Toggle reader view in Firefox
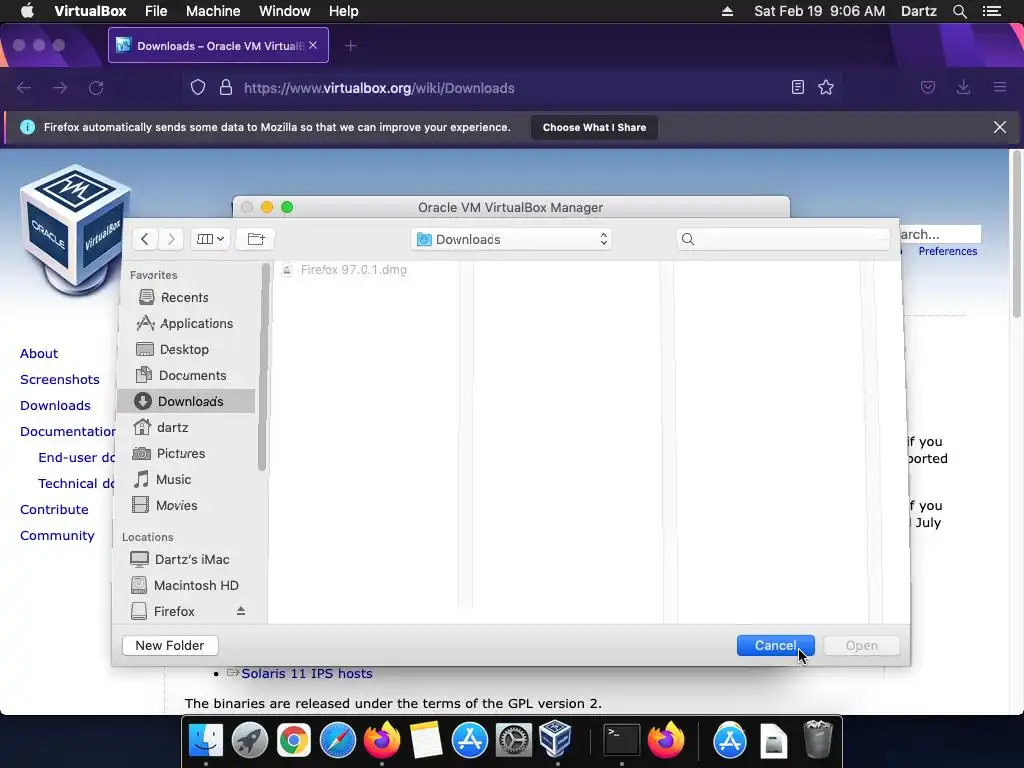This screenshot has width=1024, height=768. point(797,87)
